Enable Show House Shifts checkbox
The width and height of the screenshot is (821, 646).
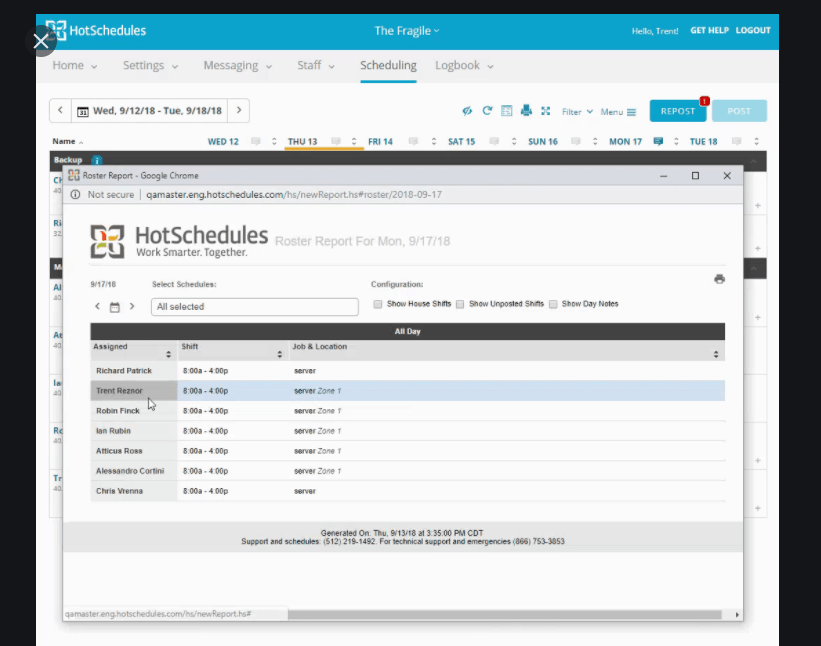(x=378, y=304)
